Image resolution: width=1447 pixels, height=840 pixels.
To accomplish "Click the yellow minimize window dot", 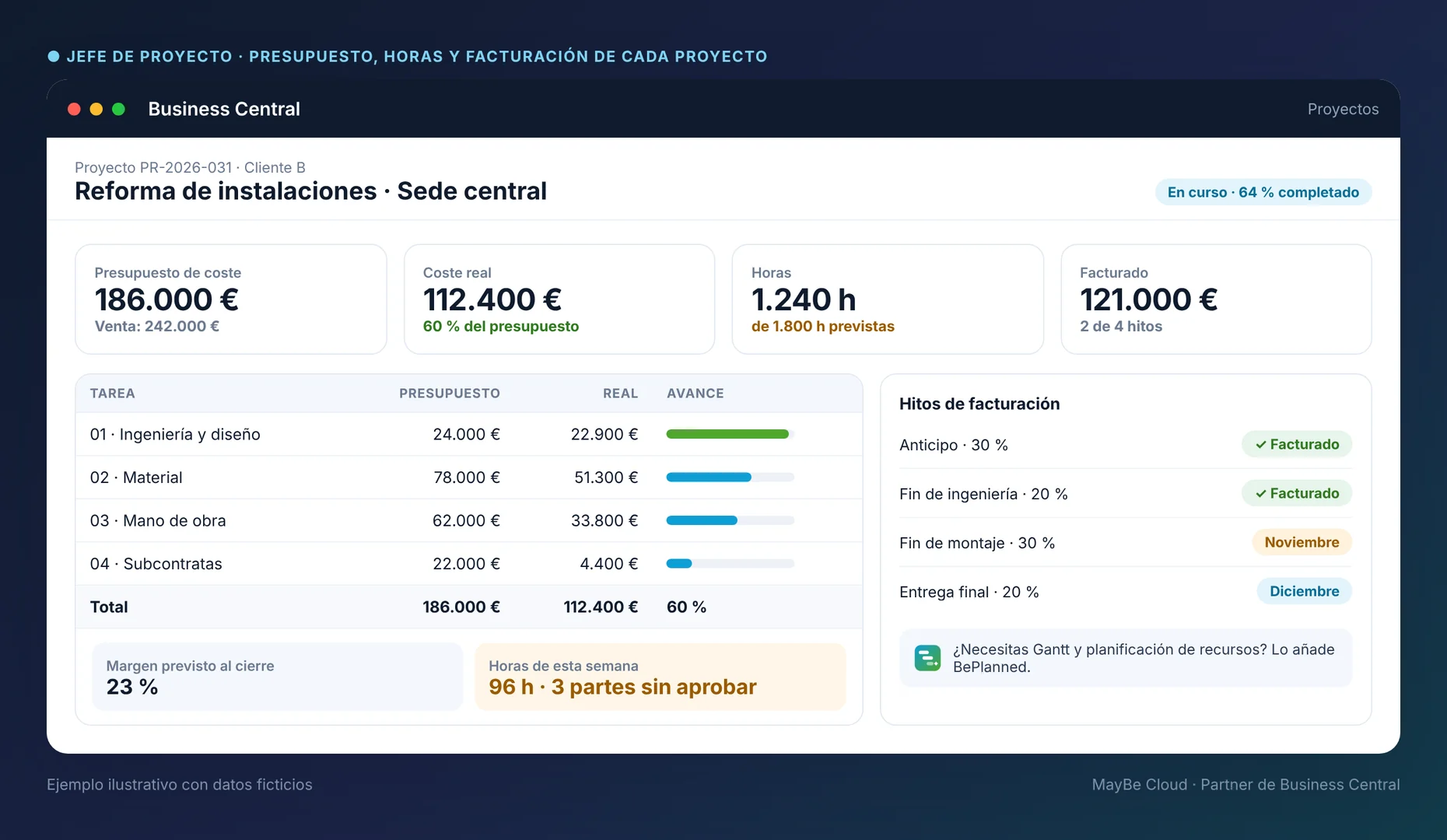I will pos(96,109).
